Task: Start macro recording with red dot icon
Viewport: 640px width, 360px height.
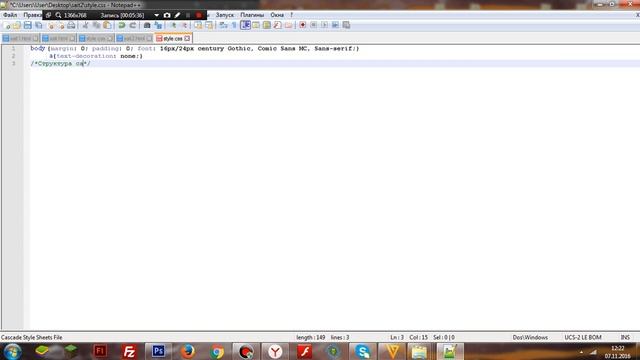Action: pos(302,25)
